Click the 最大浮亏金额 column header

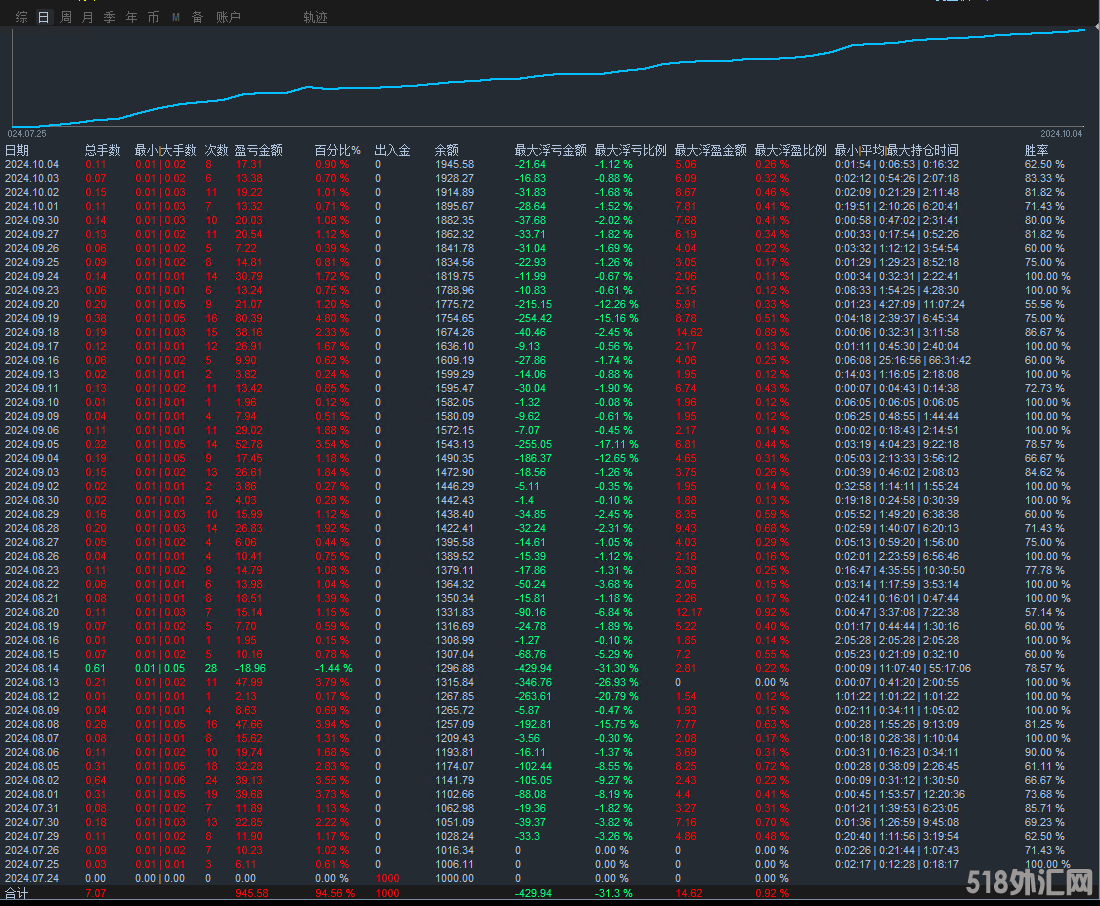coord(550,150)
